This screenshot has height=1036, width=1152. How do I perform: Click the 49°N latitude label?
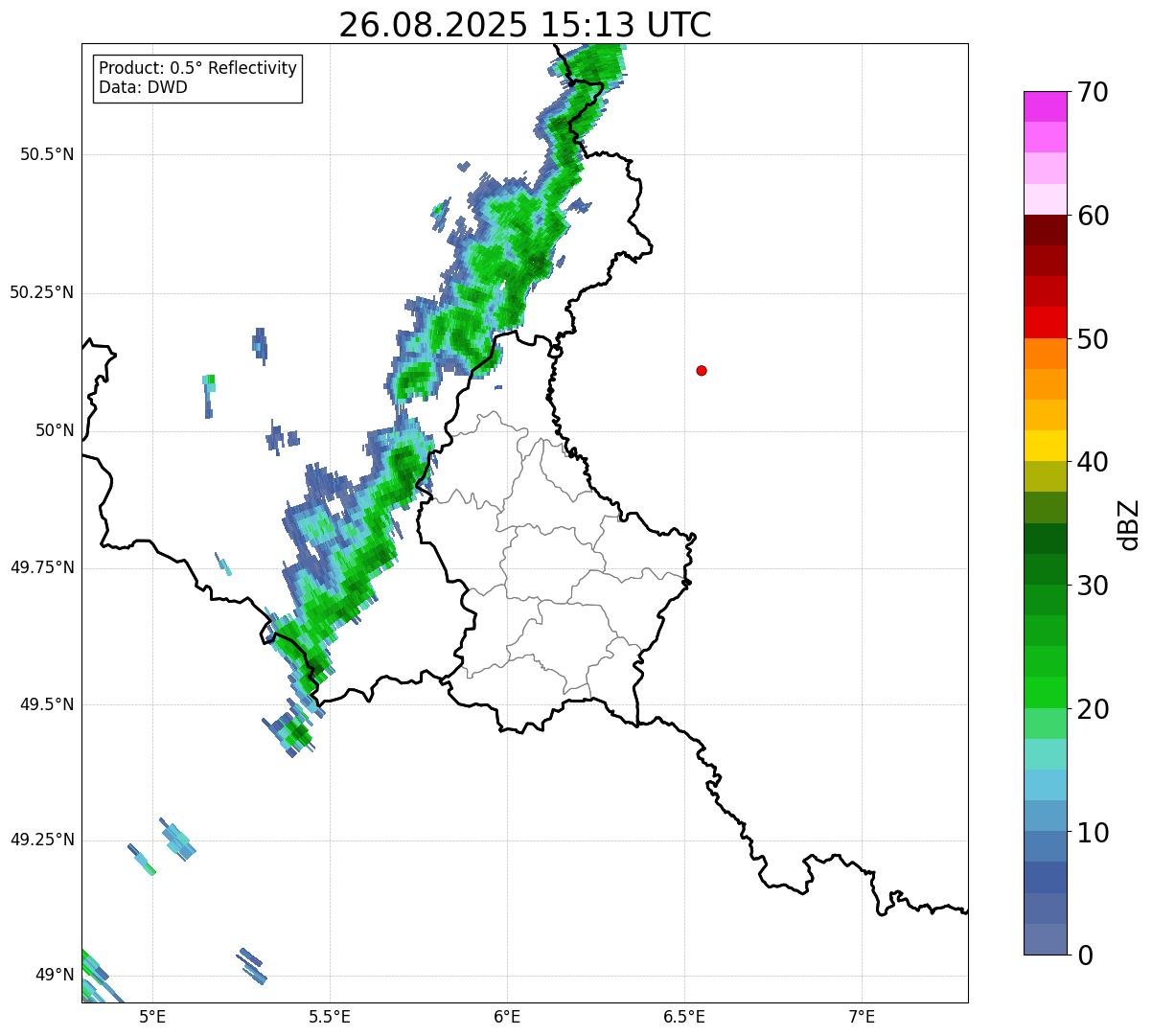(55, 976)
